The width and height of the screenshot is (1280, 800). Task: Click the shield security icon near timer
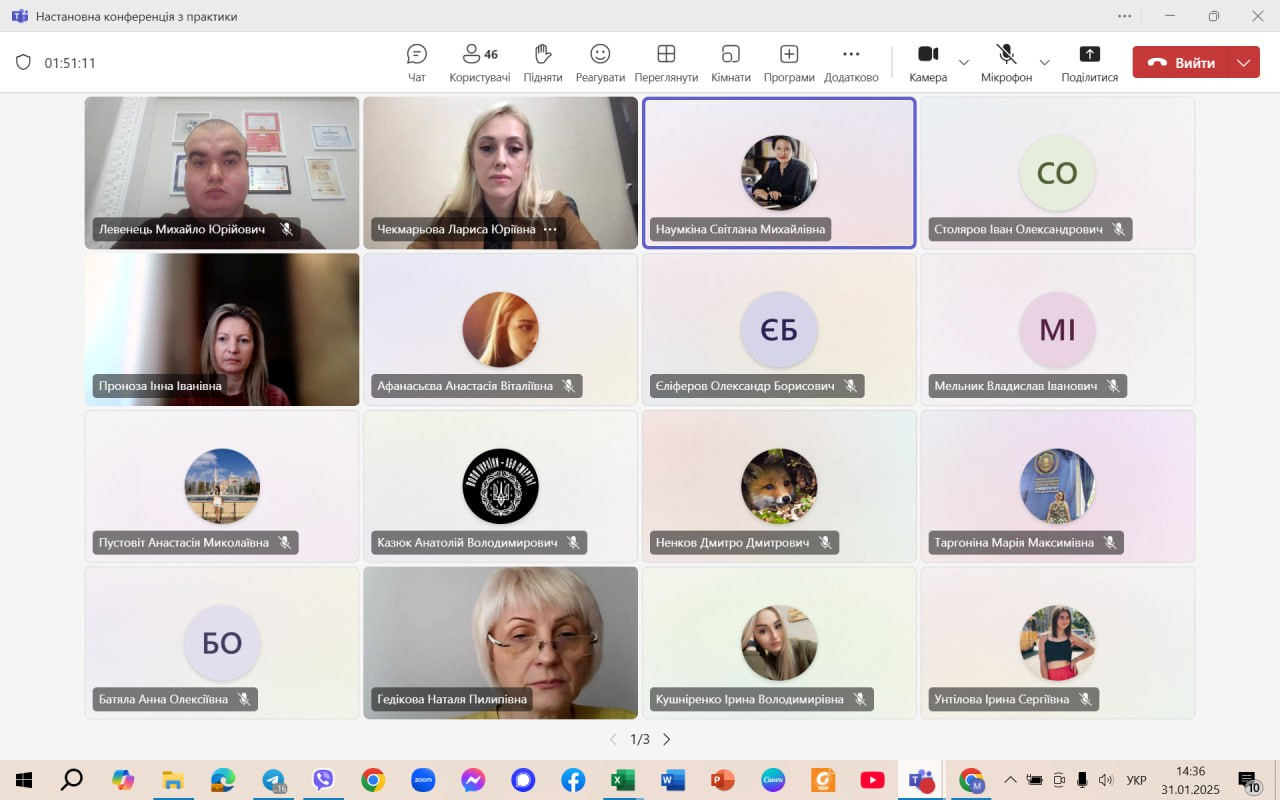click(23, 62)
